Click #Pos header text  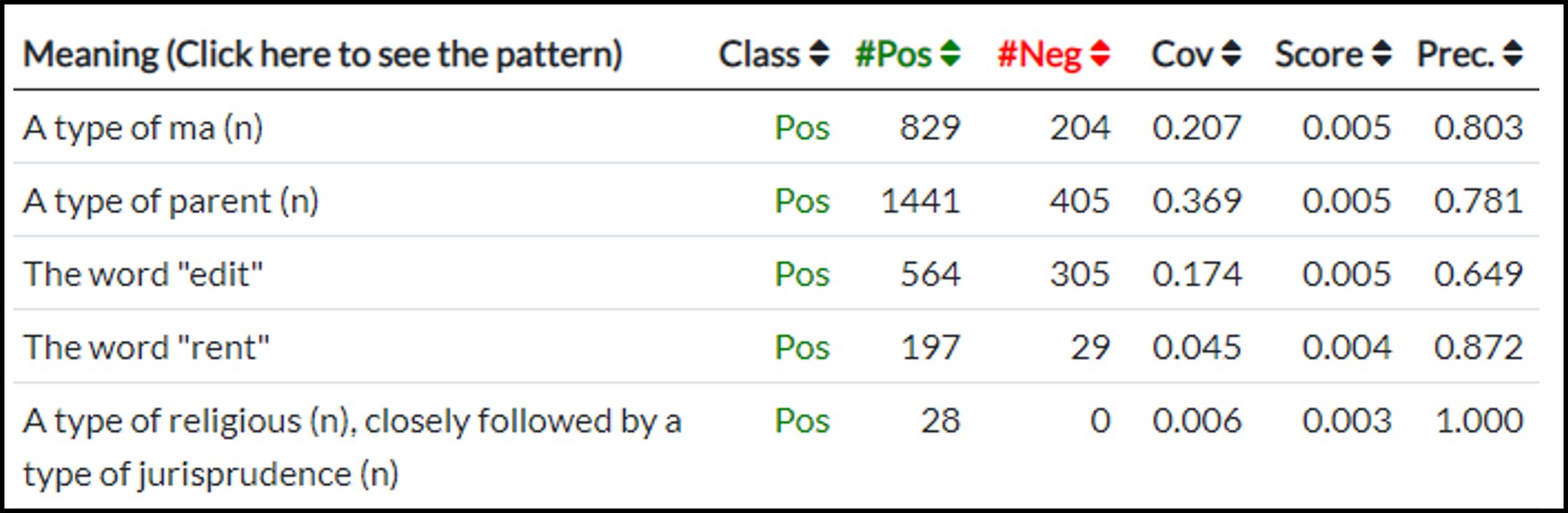[893, 54]
